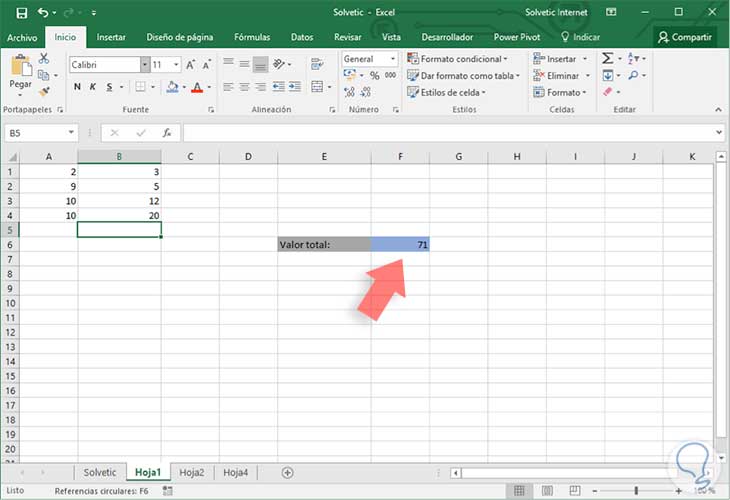Click the sort and filter icon
This screenshot has width=730, height=500.
634,58
